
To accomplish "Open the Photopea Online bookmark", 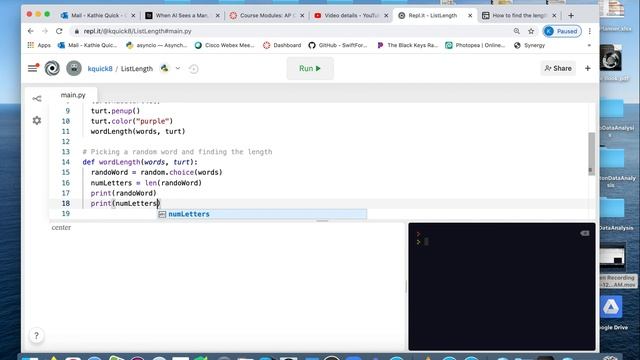I will tap(475, 45).
